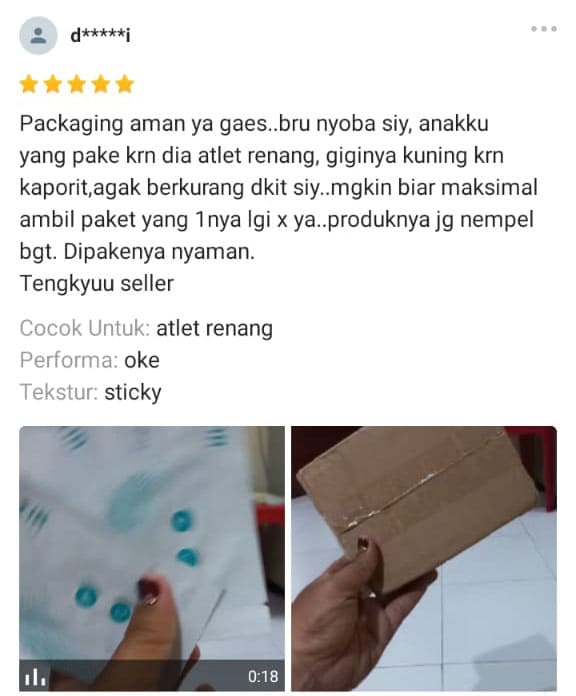Image resolution: width=576 pixels, height=696 pixels.
Task: Tap the fourth rating star
Action: pyautogui.click(x=101, y=84)
